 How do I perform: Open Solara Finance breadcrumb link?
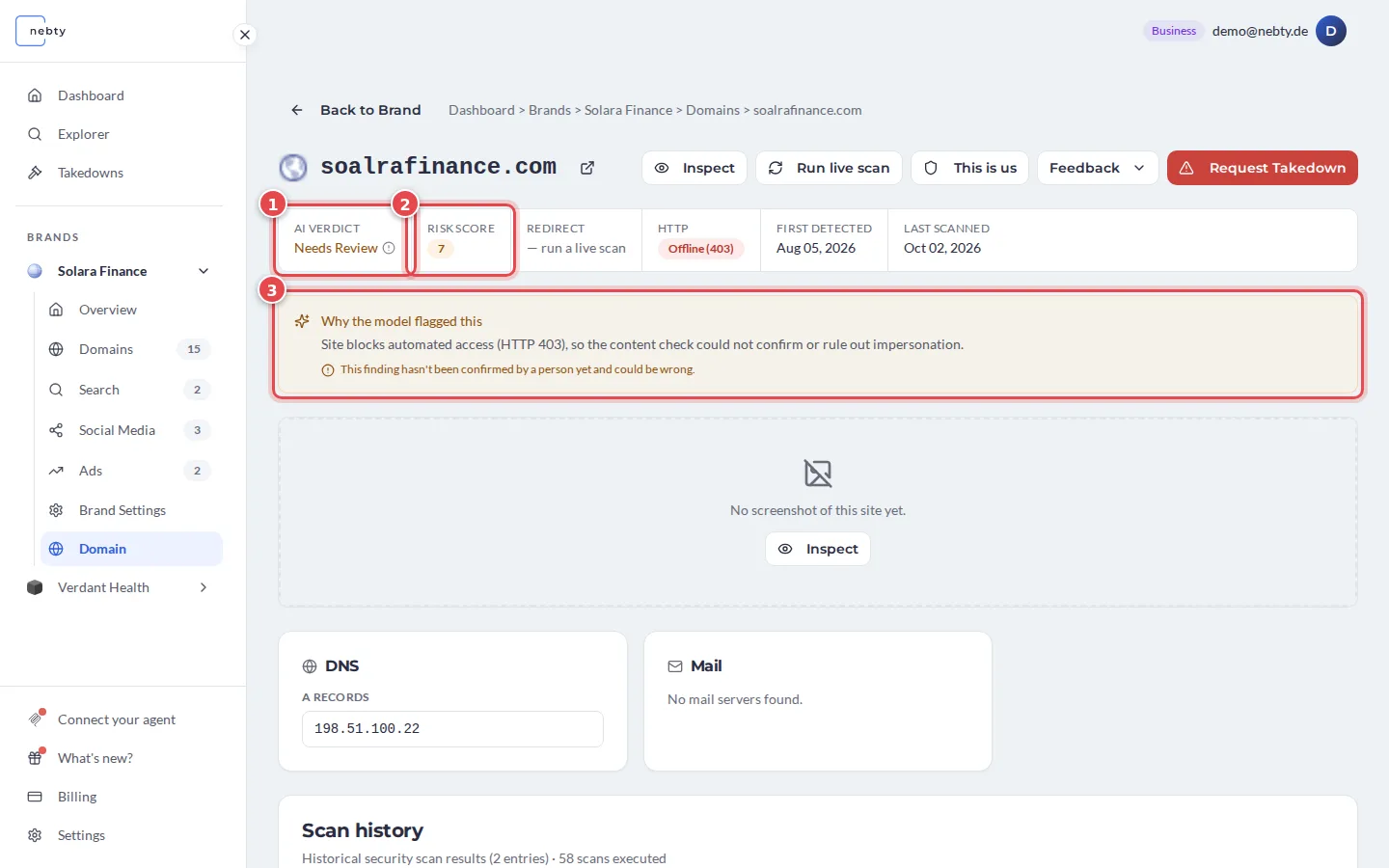[x=629, y=110]
